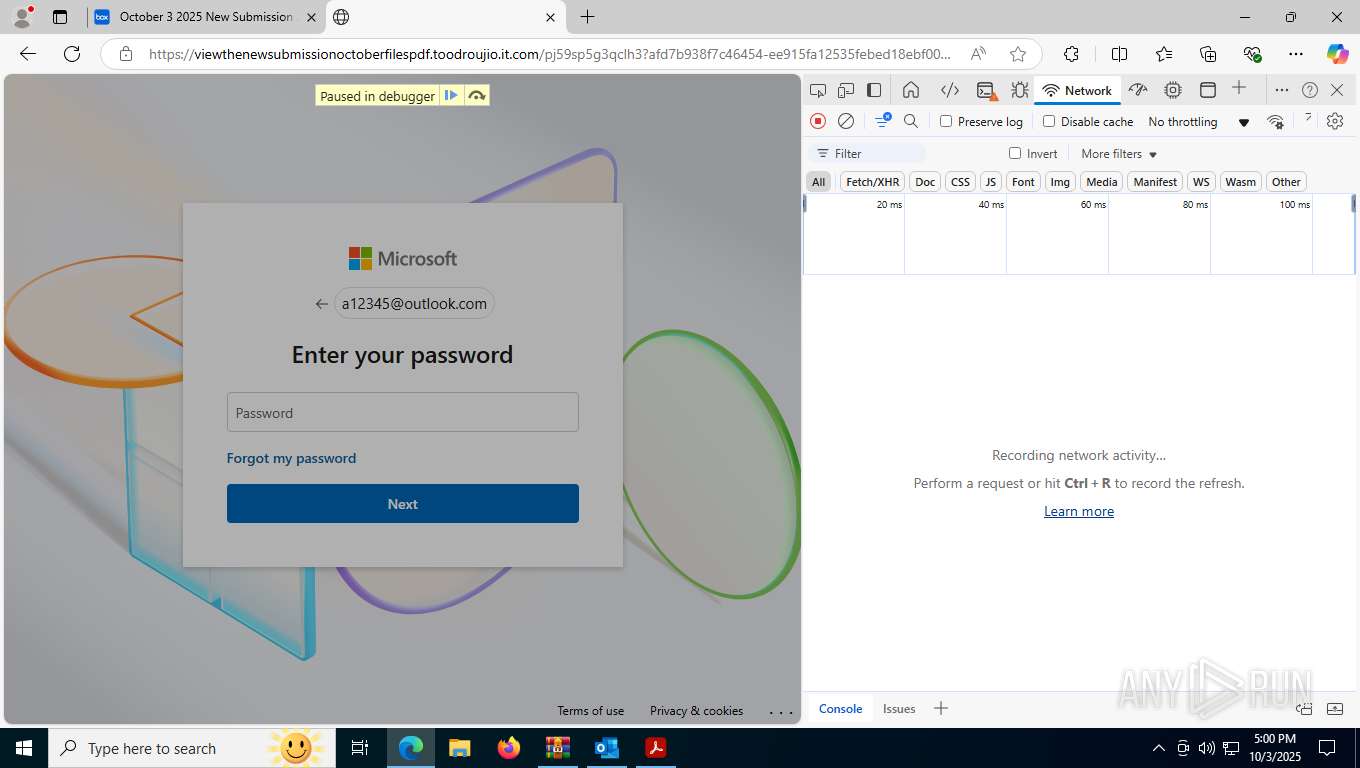Check the Invert filter checkbox
The image size is (1360, 768).
tap(1015, 153)
